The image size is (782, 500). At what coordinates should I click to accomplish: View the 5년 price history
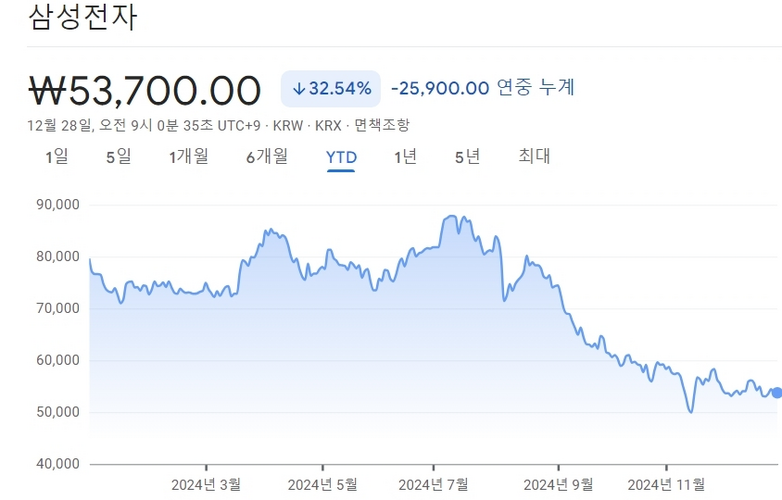(467, 157)
